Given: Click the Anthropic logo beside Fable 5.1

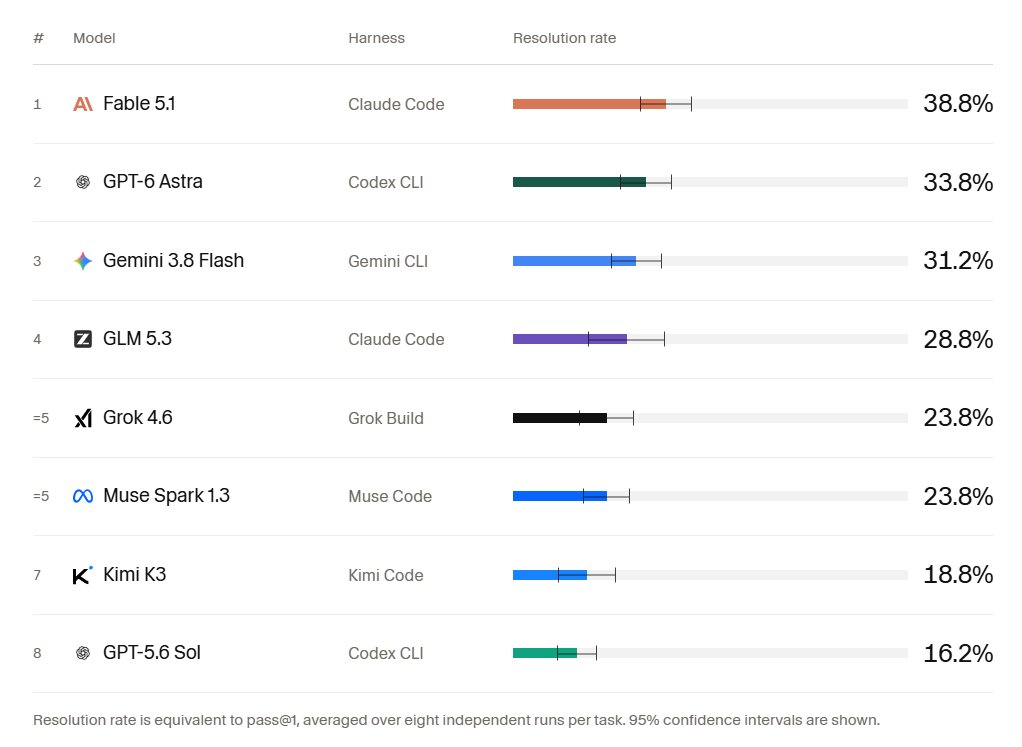Looking at the screenshot, I should pyautogui.click(x=83, y=104).
